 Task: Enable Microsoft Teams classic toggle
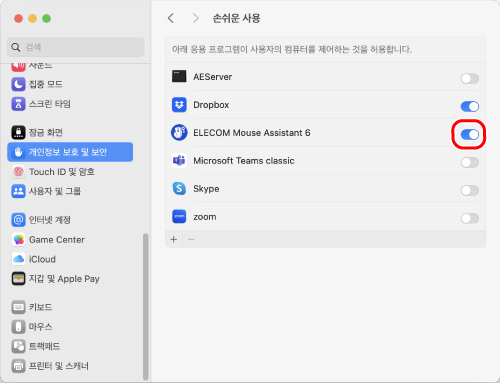click(x=470, y=163)
